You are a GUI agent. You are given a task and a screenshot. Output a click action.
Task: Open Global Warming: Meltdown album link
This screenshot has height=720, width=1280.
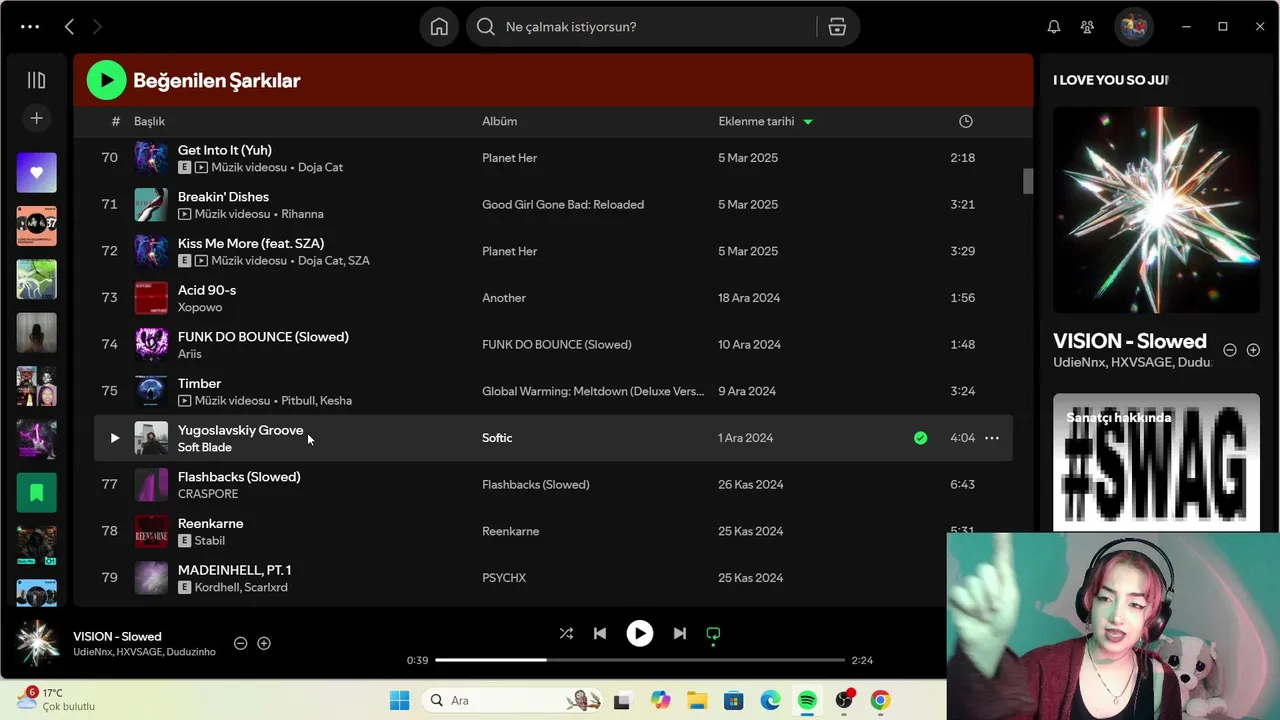[593, 391]
